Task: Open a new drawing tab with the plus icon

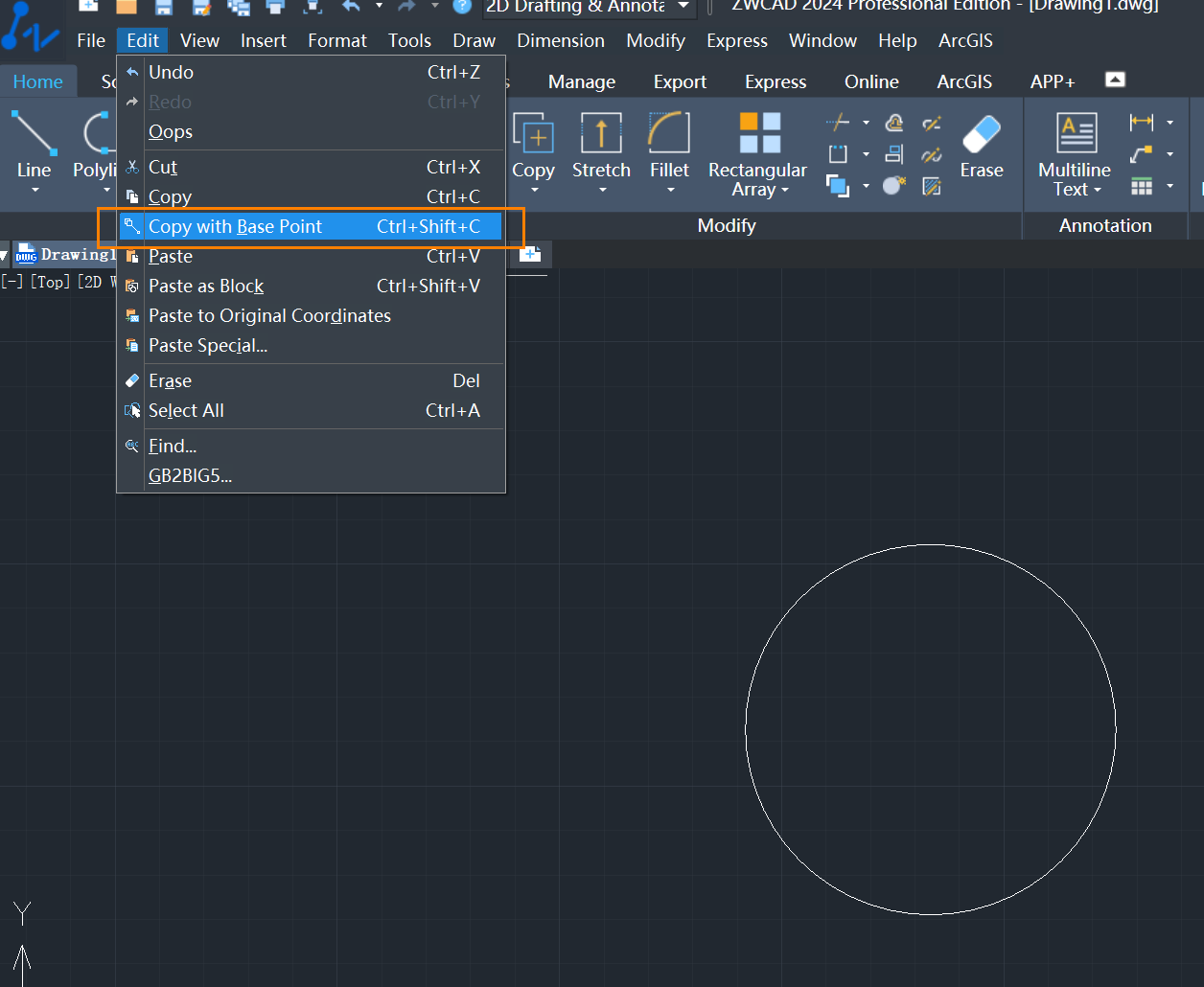Action: click(x=530, y=254)
